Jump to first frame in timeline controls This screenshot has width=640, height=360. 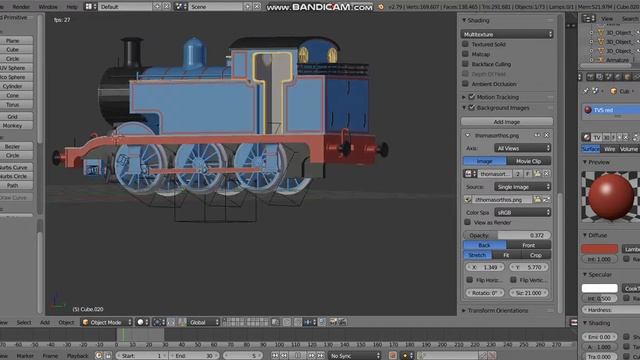point(275,356)
